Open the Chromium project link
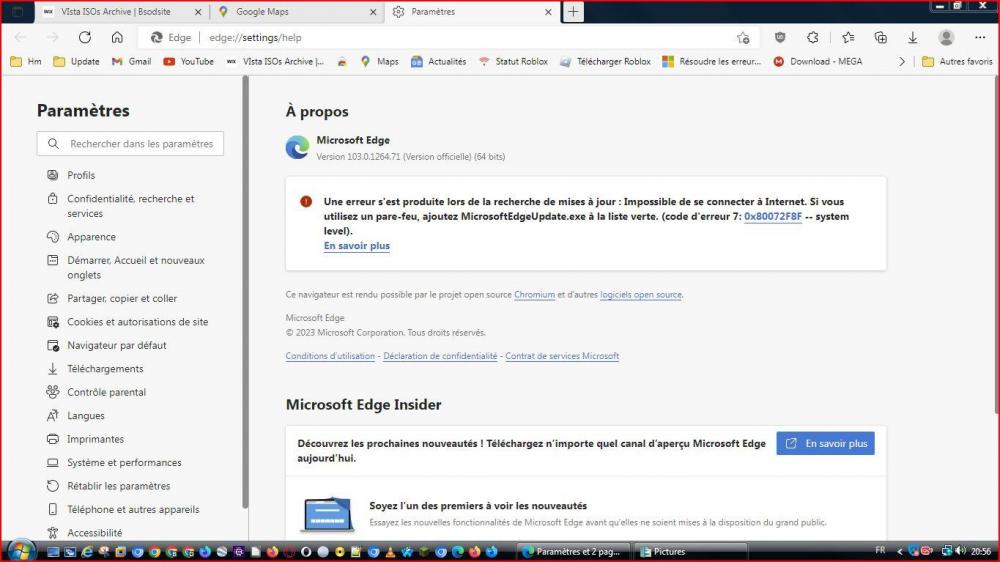 (534, 295)
